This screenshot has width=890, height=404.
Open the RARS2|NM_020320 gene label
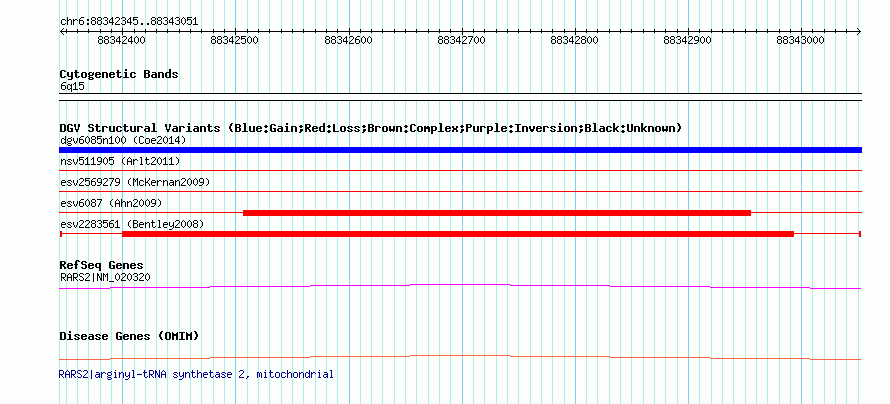pos(105,277)
